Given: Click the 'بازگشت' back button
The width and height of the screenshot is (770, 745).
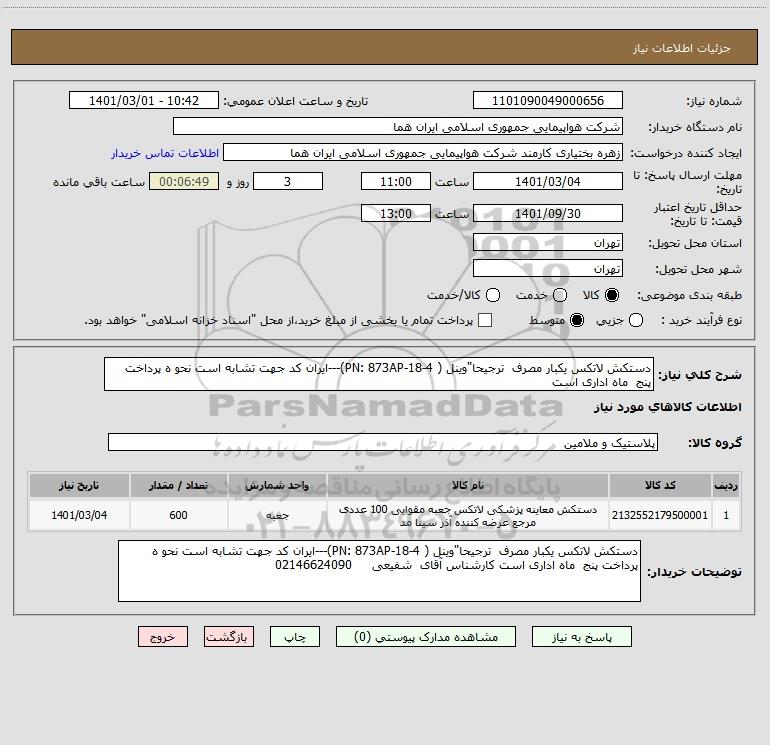Looking at the screenshot, I should coord(231,636).
